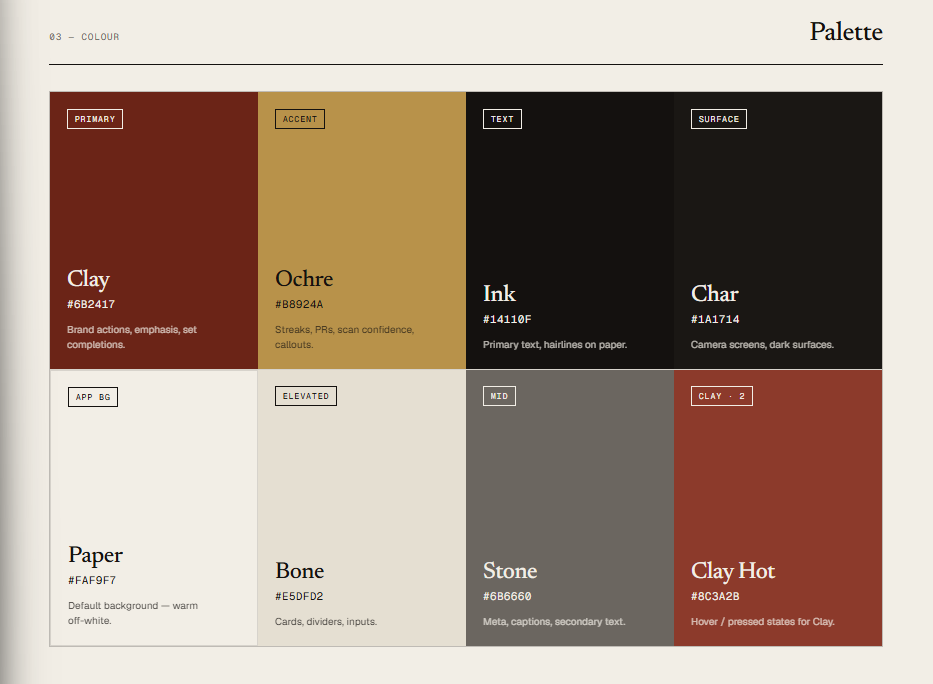Select the hex code #B8924A
The width and height of the screenshot is (933, 684).
click(299, 305)
